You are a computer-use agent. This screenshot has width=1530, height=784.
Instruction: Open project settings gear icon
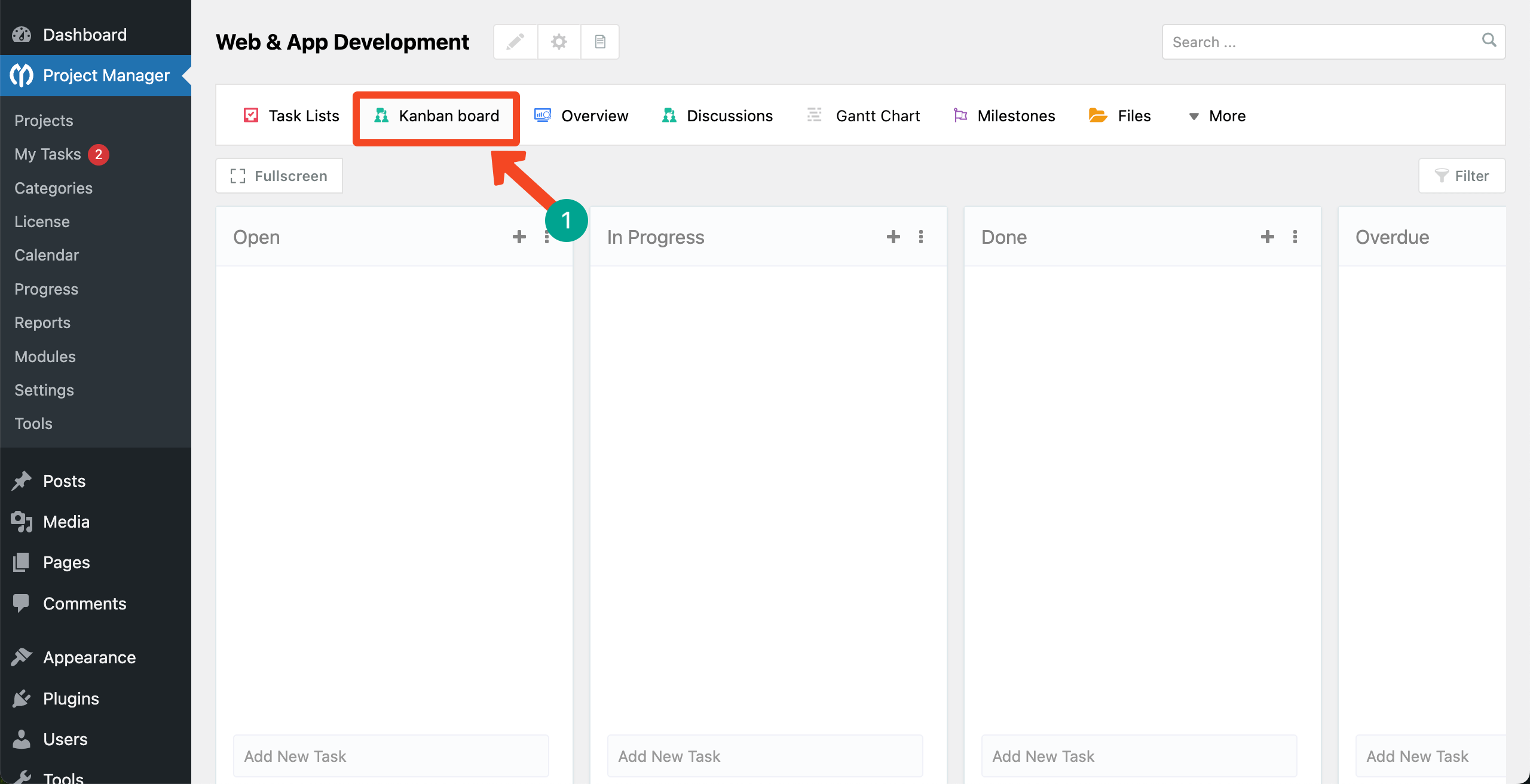[x=559, y=42]
